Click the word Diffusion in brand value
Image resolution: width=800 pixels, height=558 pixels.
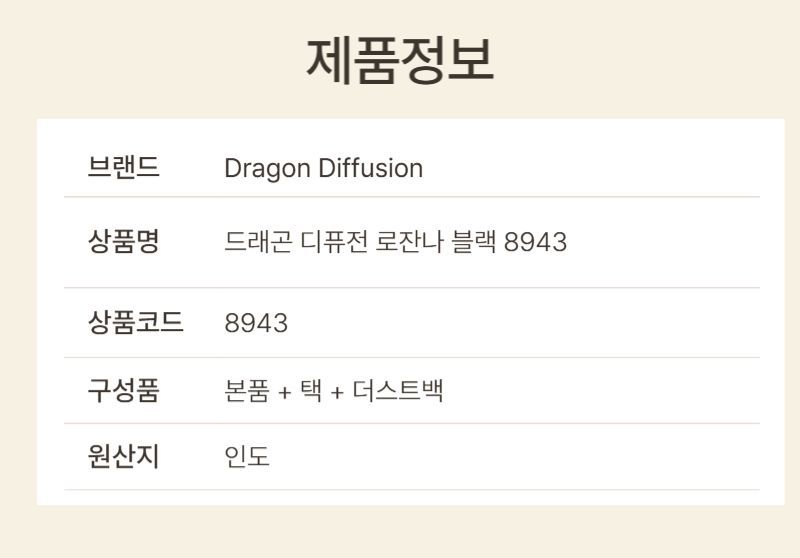pyautogui.click(x=370, y=168)
